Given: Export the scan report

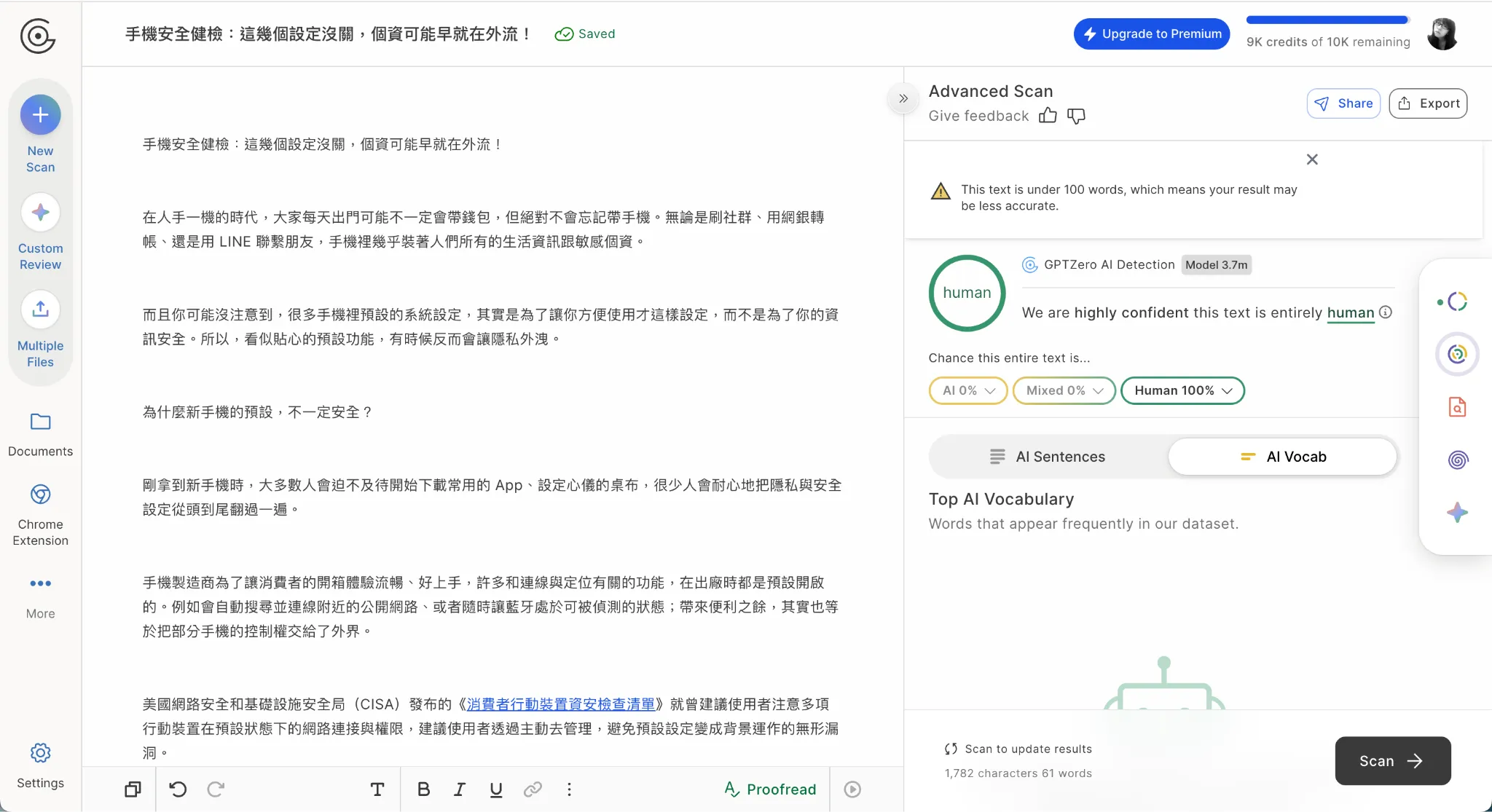Looking at the screenshot, I should coord(1428,103).
